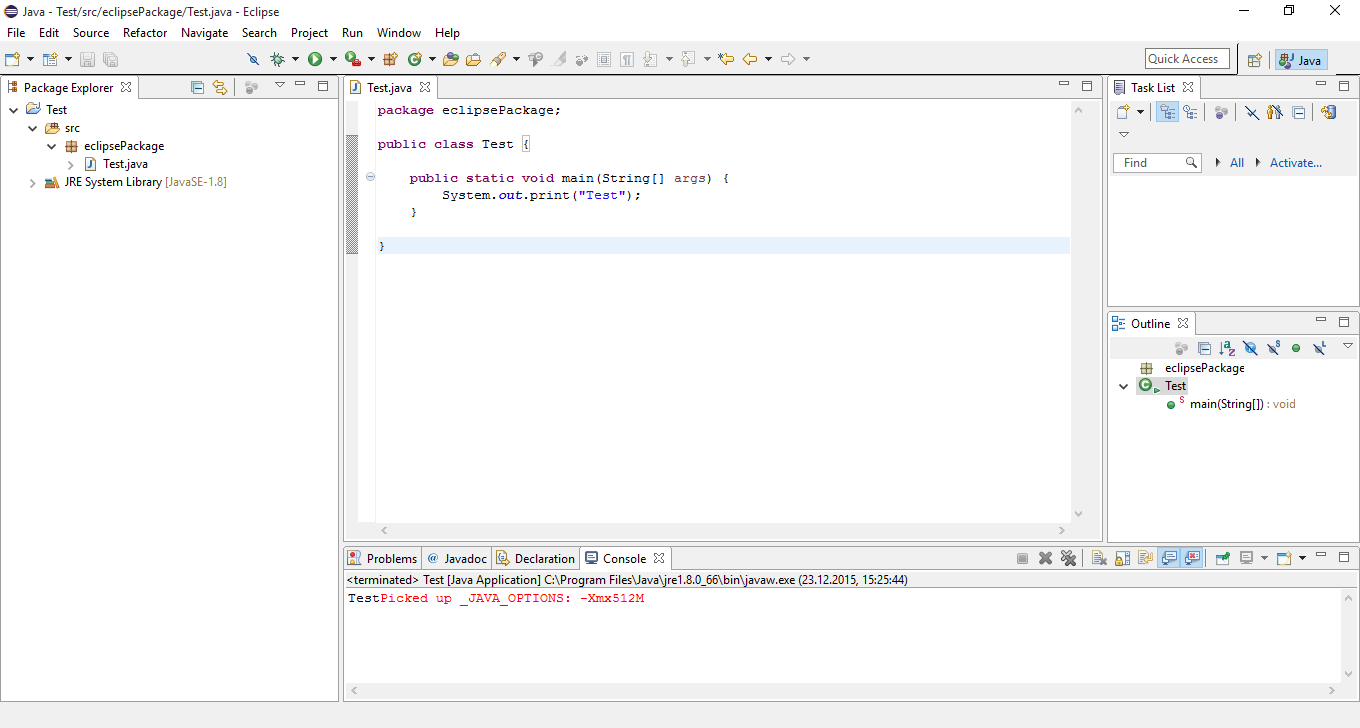Screen dimensions: 1360x728
Task: Switch to the Declaration tab
Action: coord(536,558)
